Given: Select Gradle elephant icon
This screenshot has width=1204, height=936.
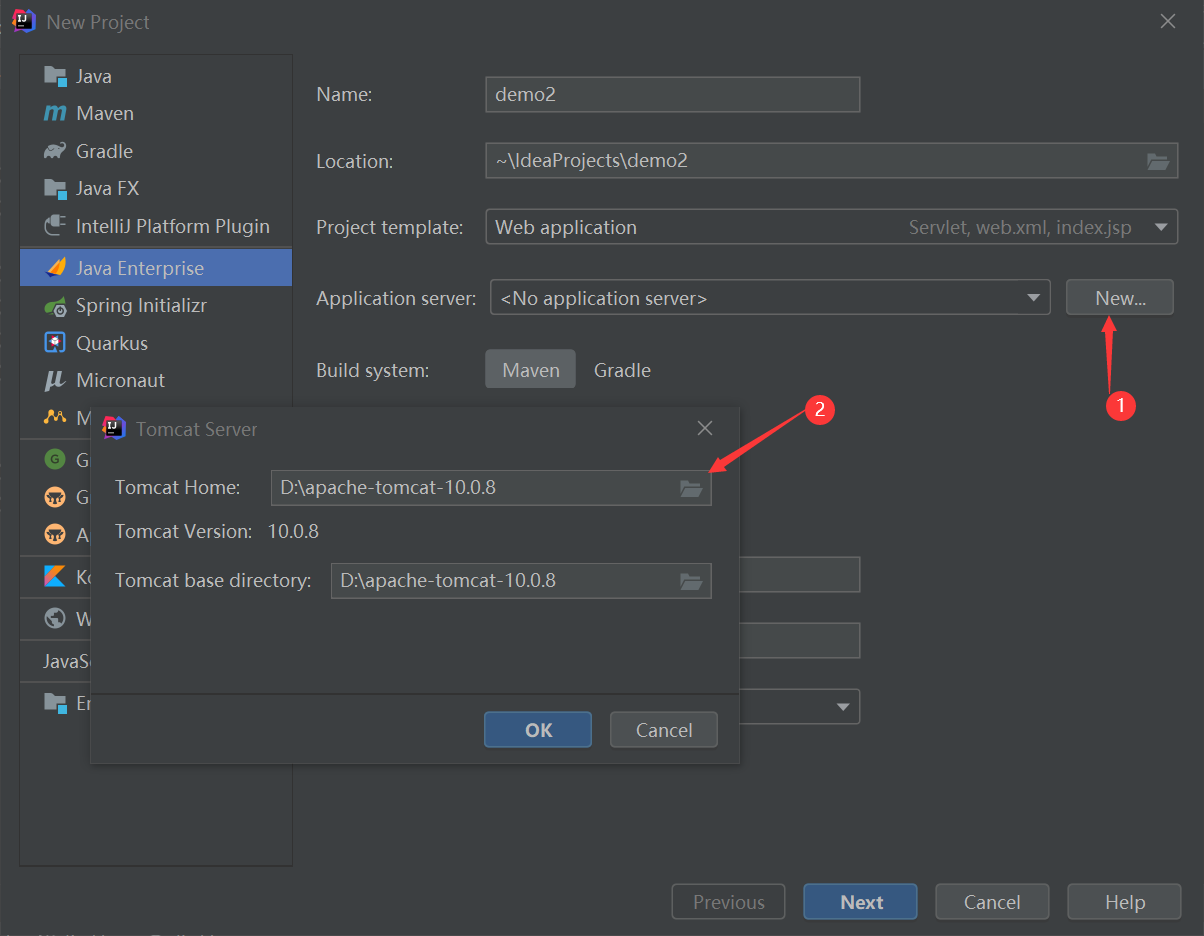Looking at the screenshot, I should (x=55, y=151).
